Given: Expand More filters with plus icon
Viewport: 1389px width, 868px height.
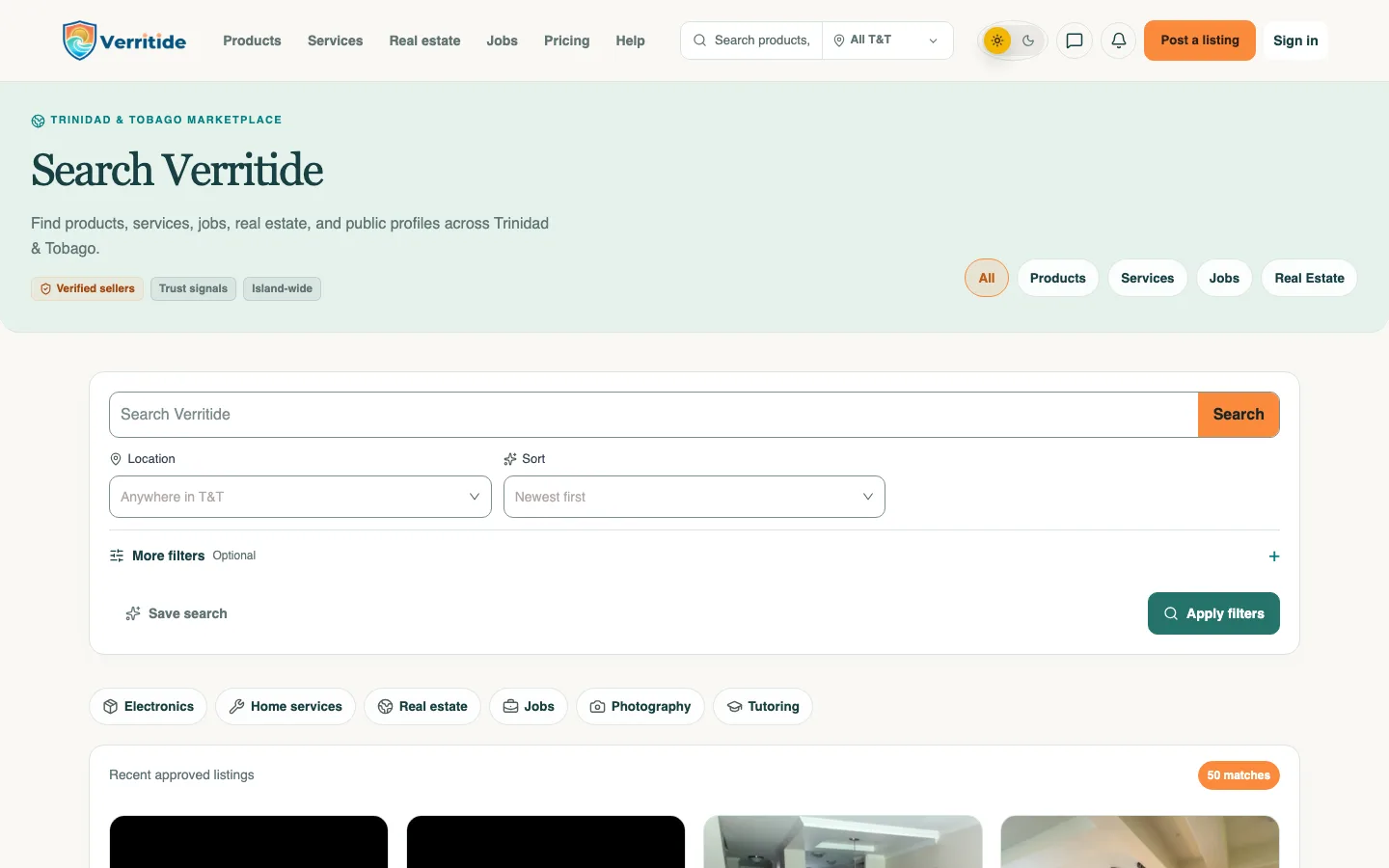Looking at the screenshot, I should 1274,556.
